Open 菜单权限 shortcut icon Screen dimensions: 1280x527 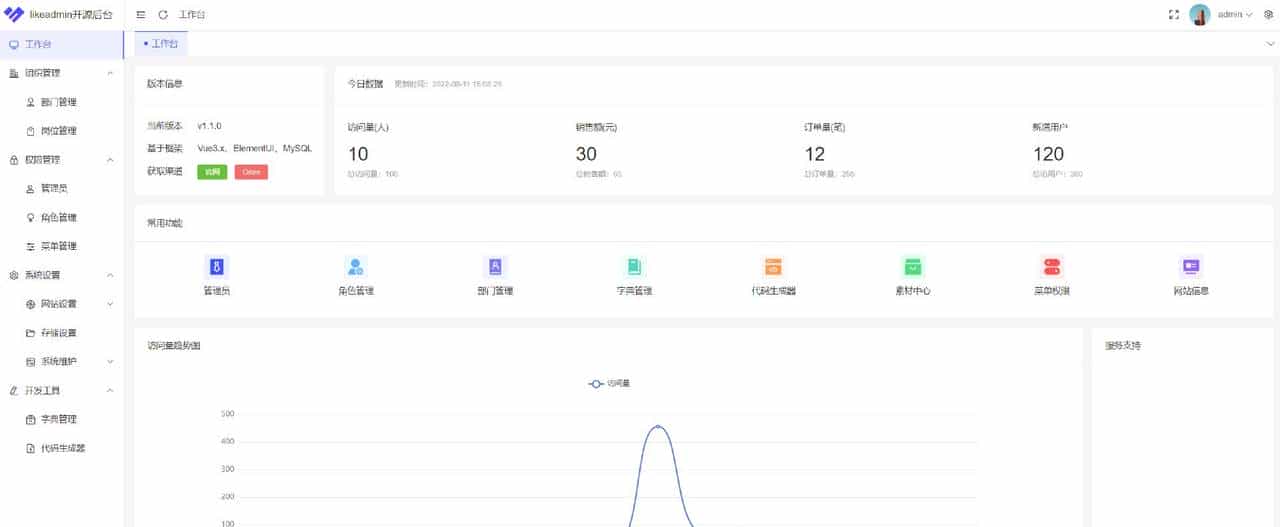[1051, 267]
